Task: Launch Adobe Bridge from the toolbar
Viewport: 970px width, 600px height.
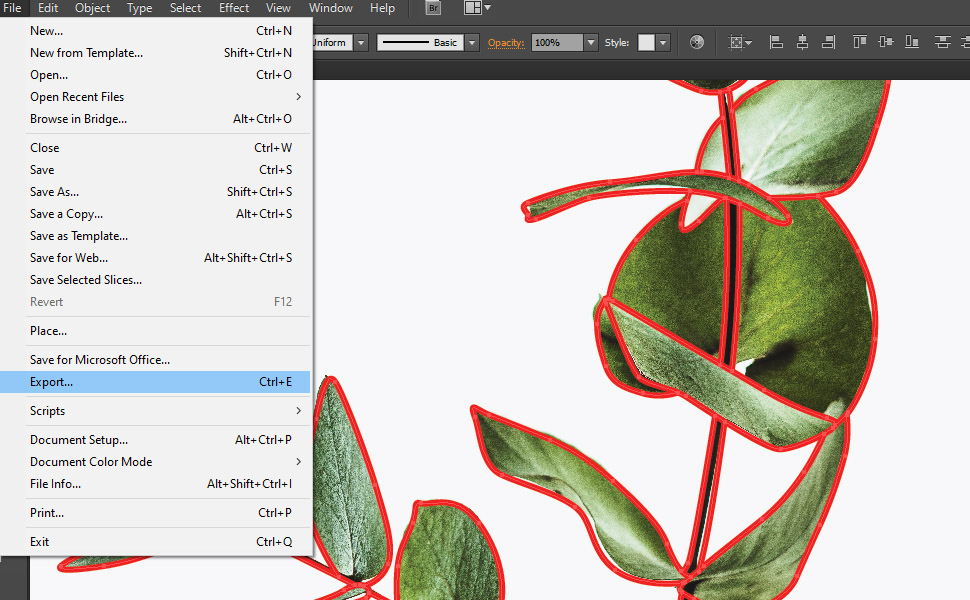Action: (432, 8)
